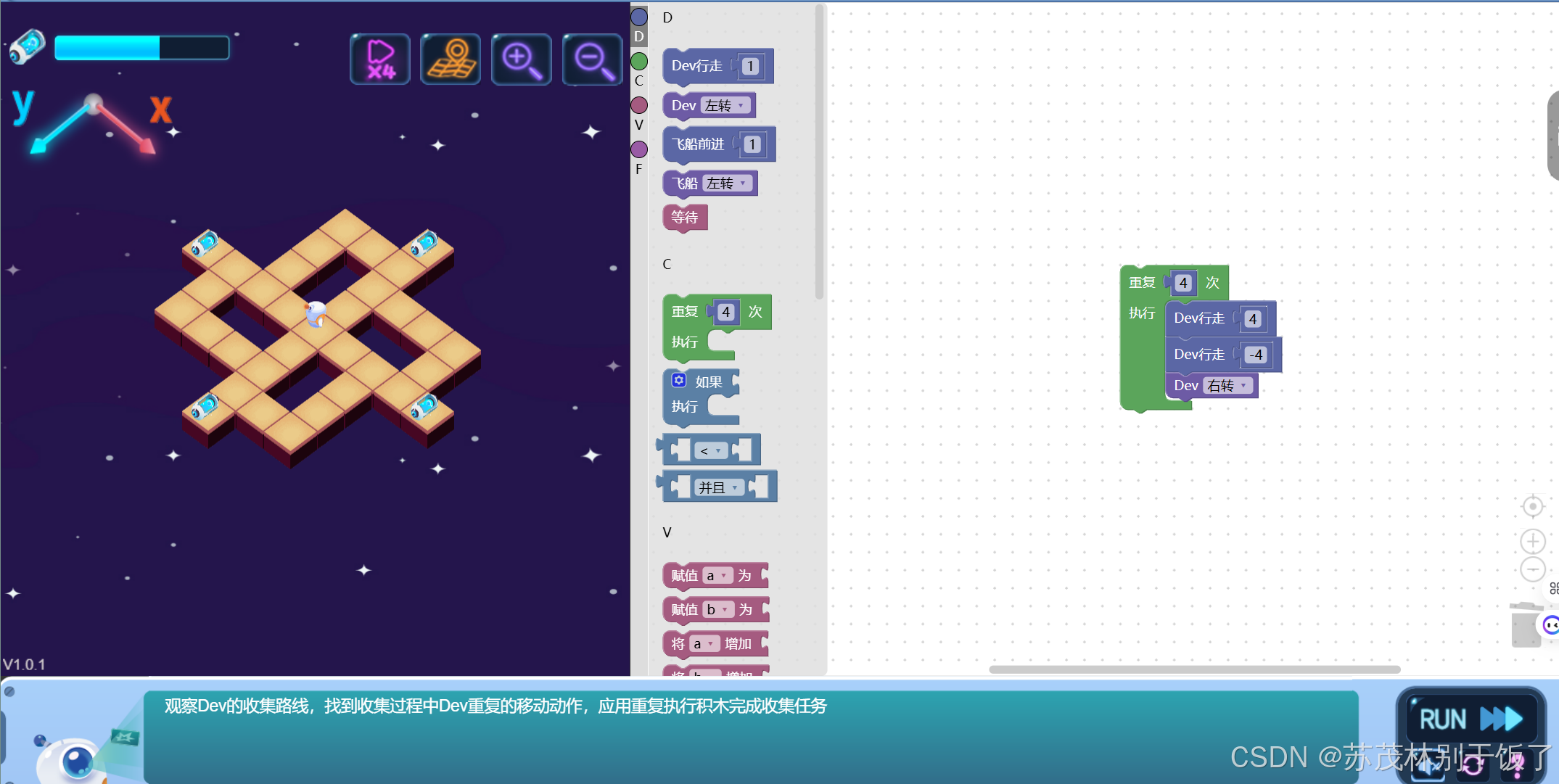The image size is (1559, 784).
Task: Zoom in the block workspace
Action: (1532, 541)
